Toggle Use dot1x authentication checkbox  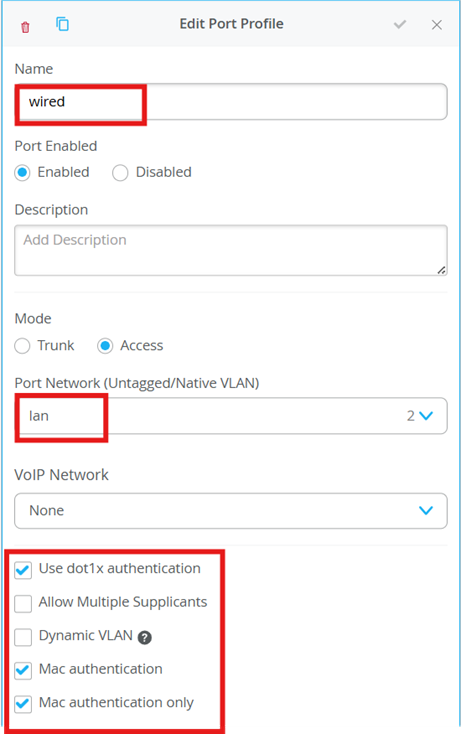[23, 570]
